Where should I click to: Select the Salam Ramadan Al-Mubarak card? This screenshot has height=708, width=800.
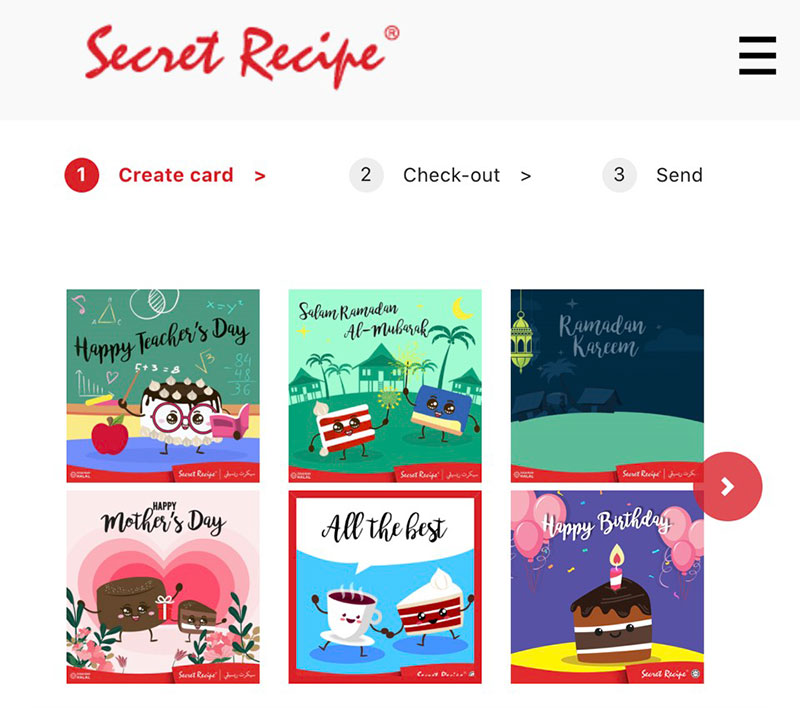(x=385, y=386)
